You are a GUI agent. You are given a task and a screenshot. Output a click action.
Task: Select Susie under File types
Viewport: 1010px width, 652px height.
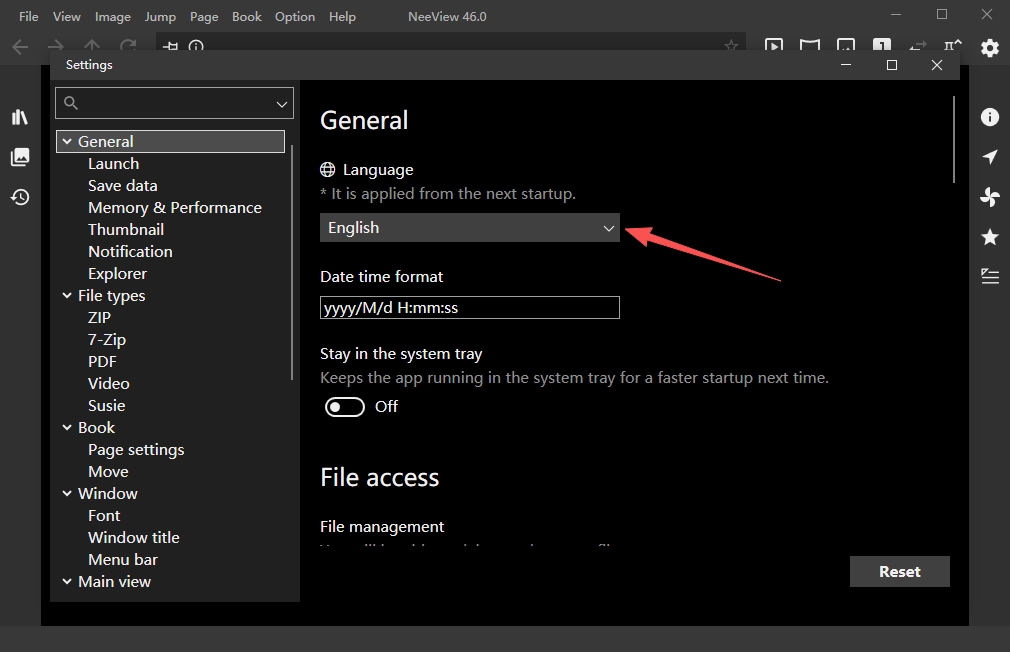106,405
